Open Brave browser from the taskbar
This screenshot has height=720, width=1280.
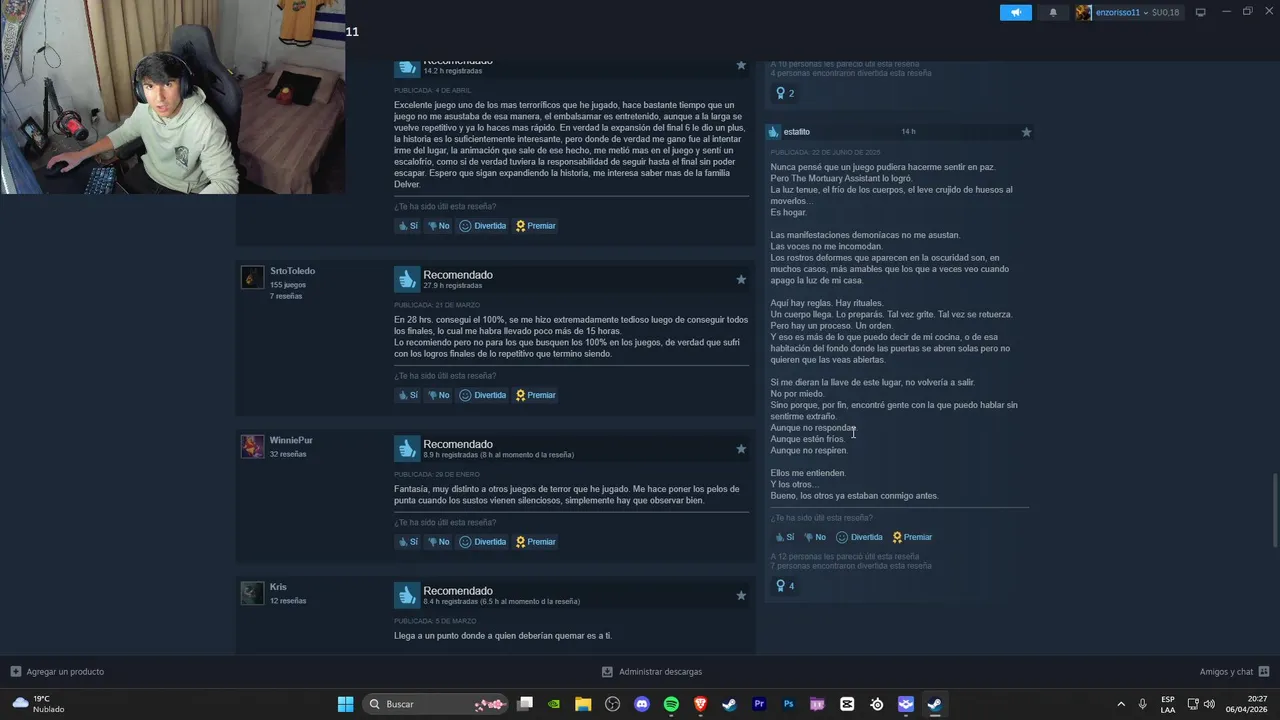coord(700,704)
